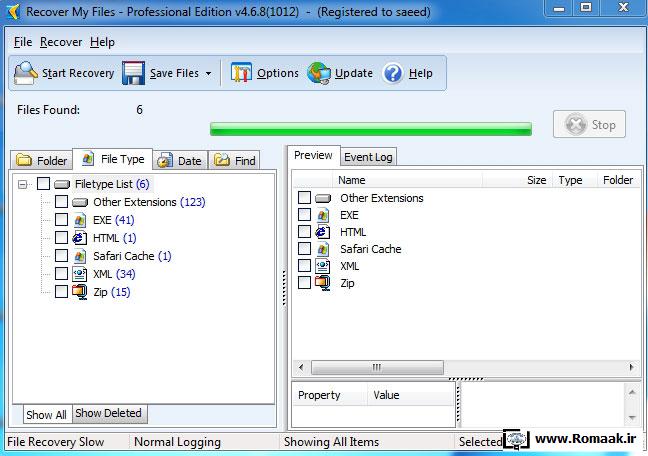
Task: Switch to the File Type tab
Action: (x=112, y=159)
